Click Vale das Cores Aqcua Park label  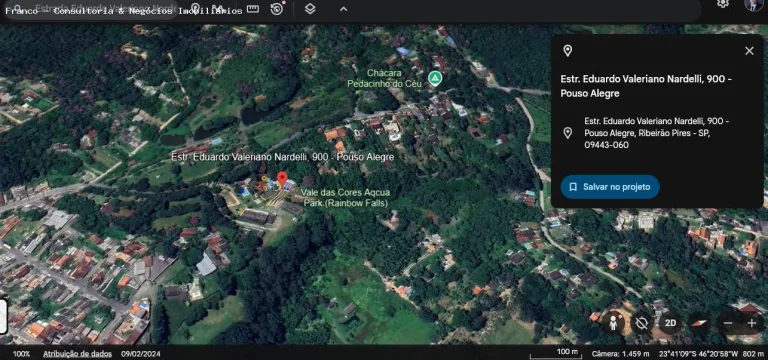[344, 198]
